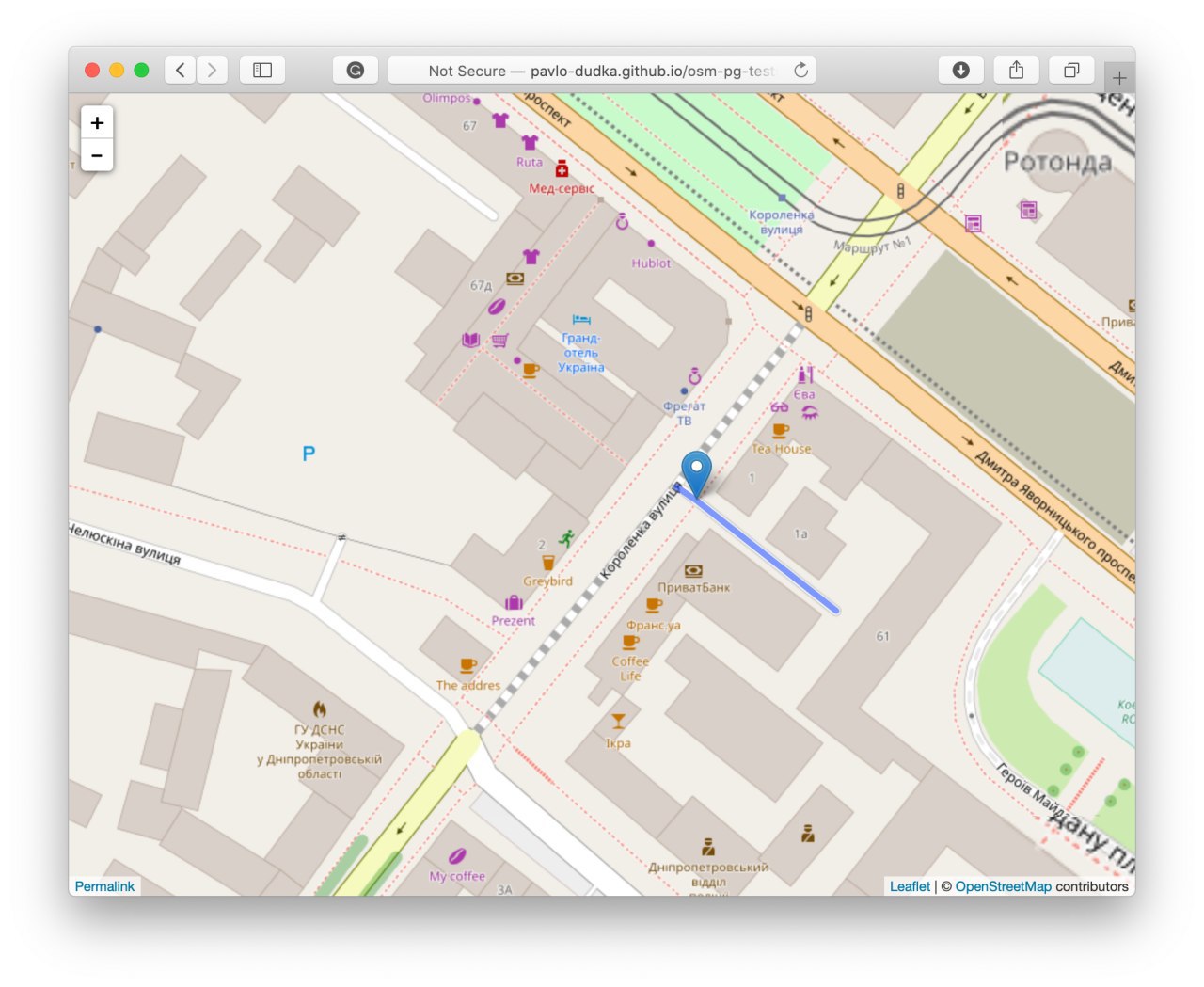Open the OpenStreetMap attribution link
This screenshot has height=987, width=1204.
coord(1003,886)
